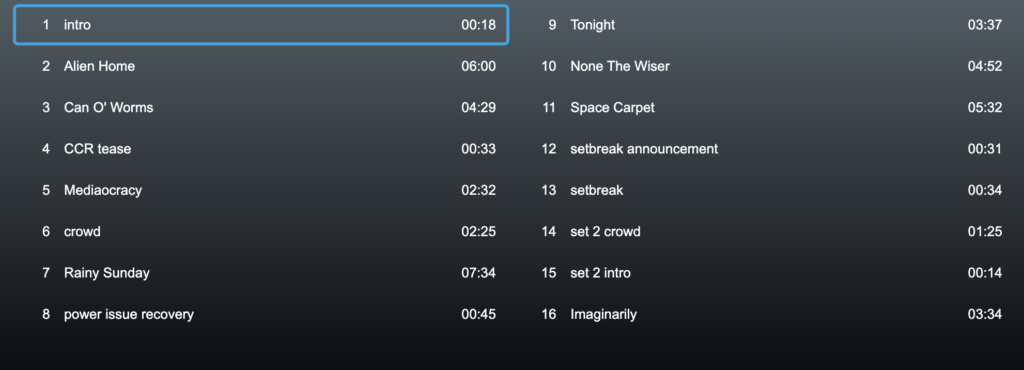Select setbreak announcement track
1024x370 pixels.
(x=767, y=149)
